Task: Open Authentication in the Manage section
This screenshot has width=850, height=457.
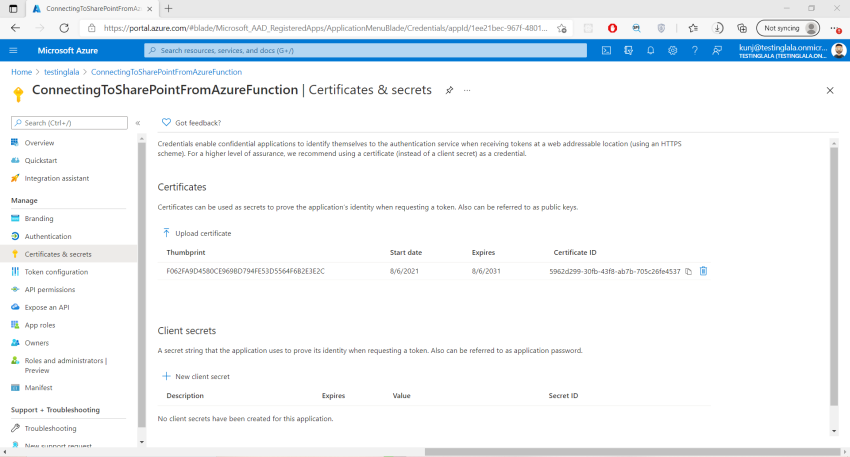Action: click(48, 236)
